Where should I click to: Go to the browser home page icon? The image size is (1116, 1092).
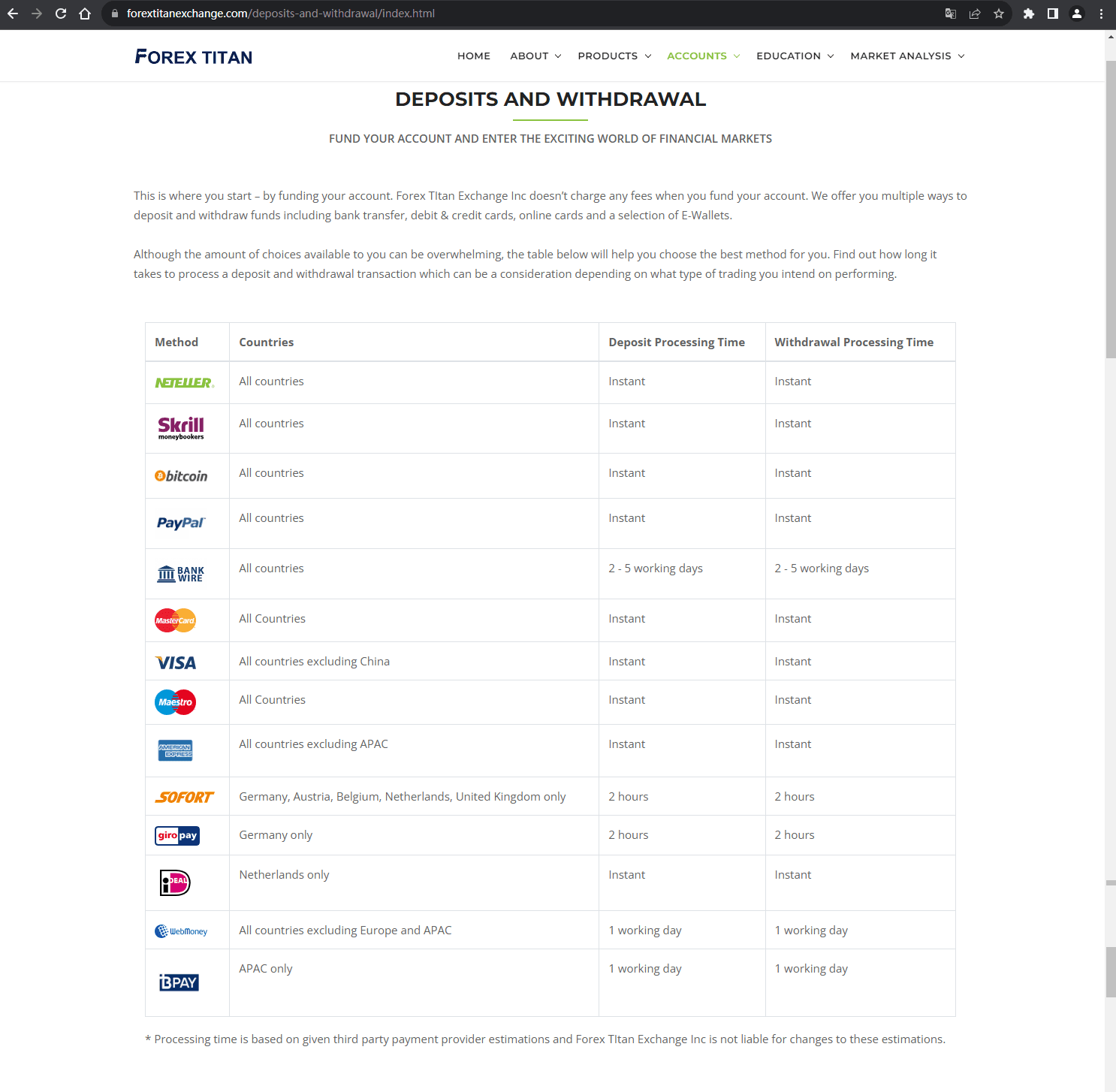pyautogui.click(x=85, y=14)
